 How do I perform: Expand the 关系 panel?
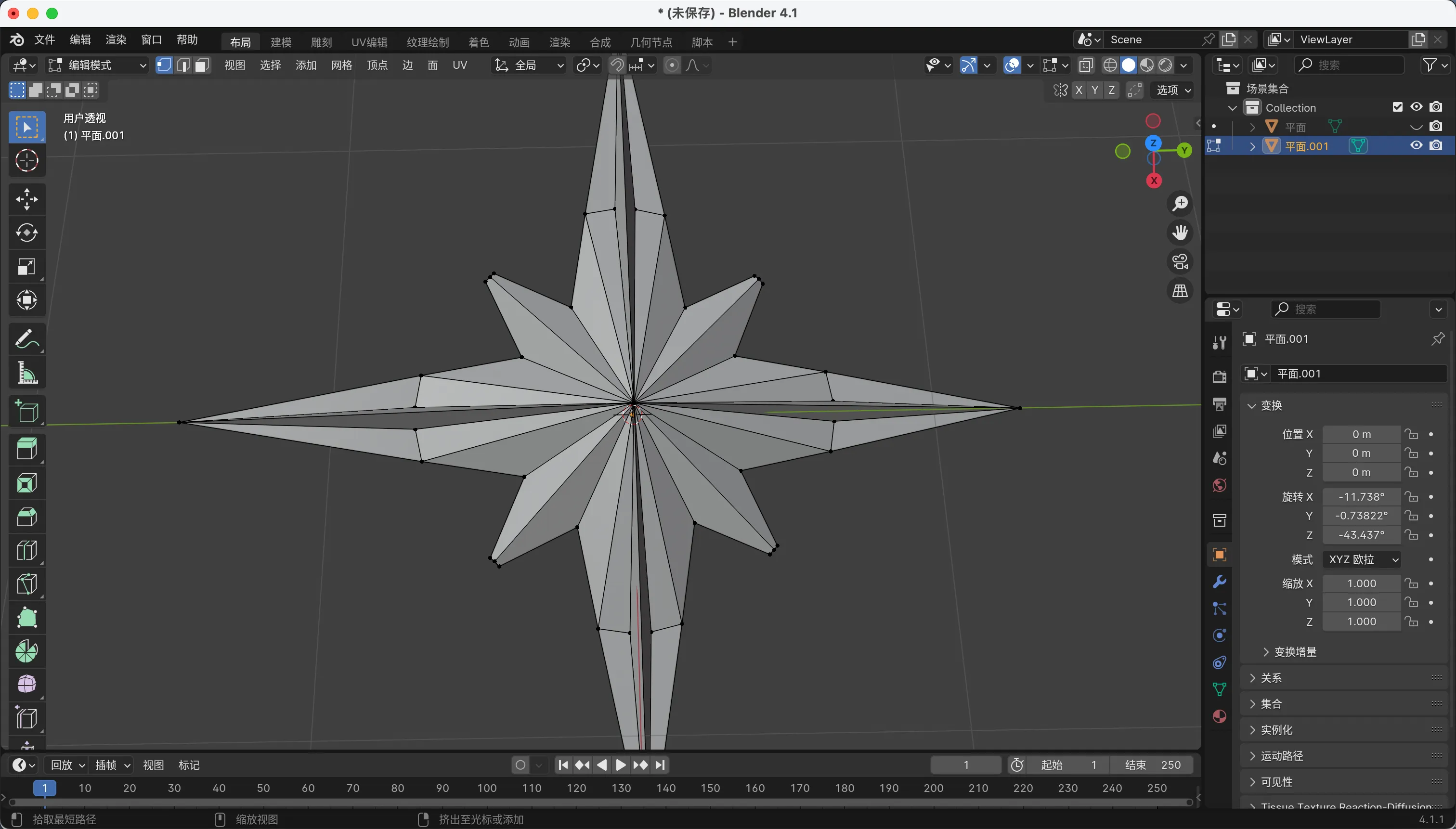(1271, 677)
